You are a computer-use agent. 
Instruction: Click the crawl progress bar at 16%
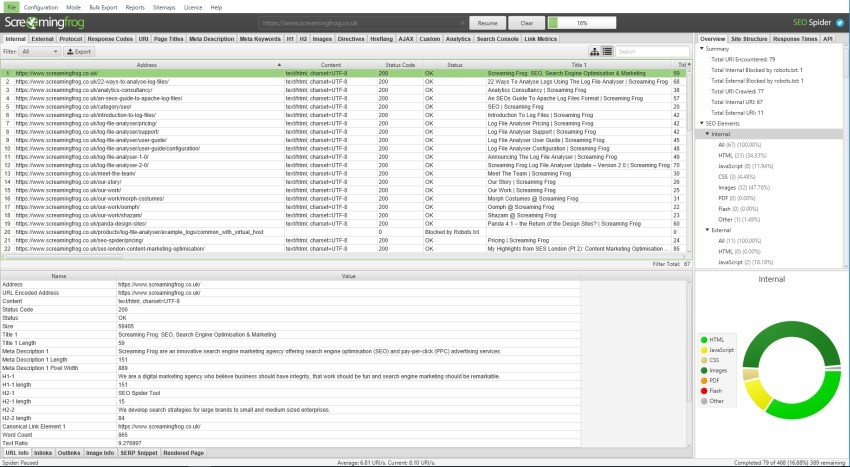point(582,23)
